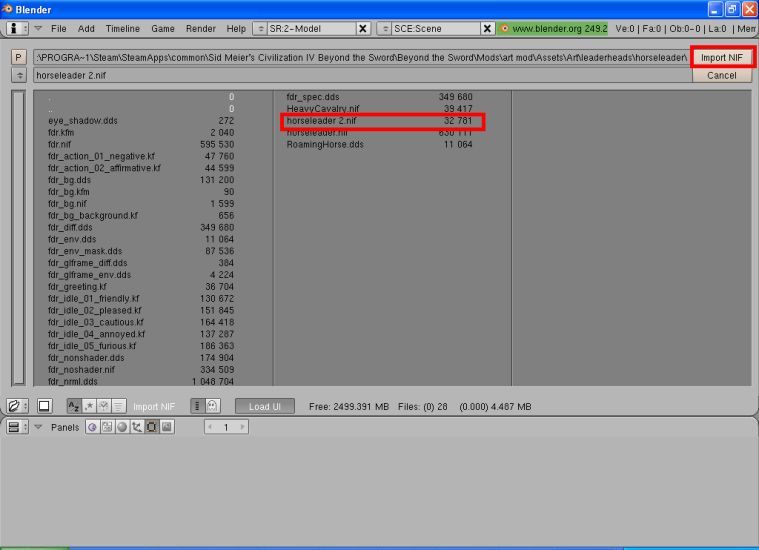Collapse the top menu with the triangle
Screen dimensions: 759x550
point(38,29)
